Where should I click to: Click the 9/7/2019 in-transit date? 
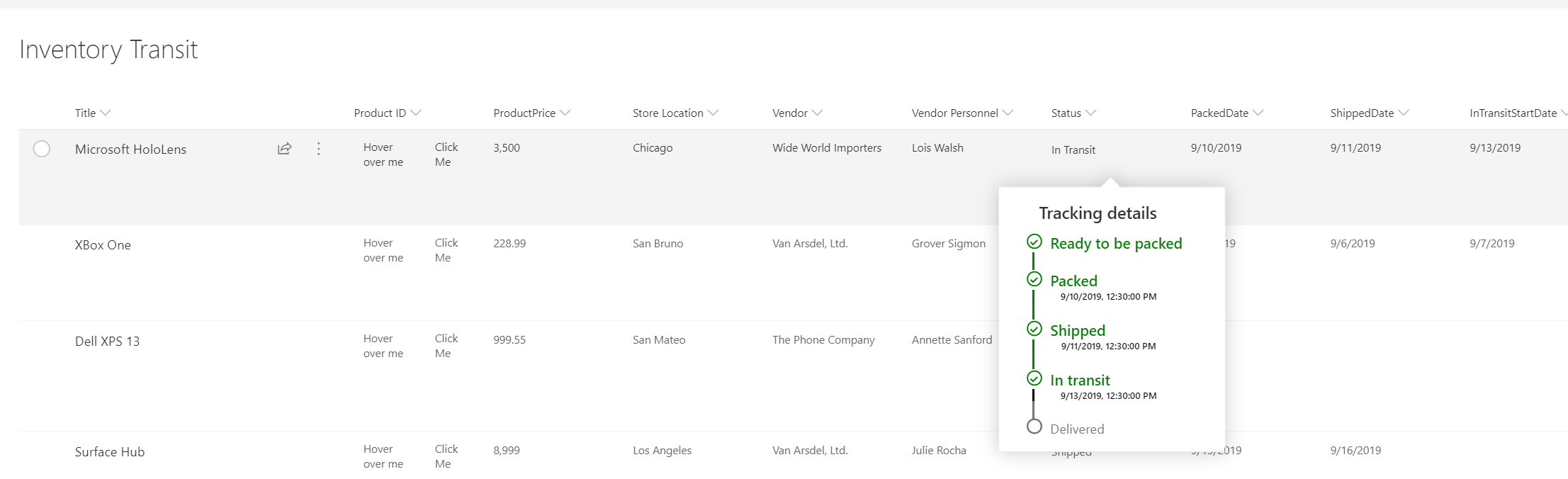[x=1492, y=243]
